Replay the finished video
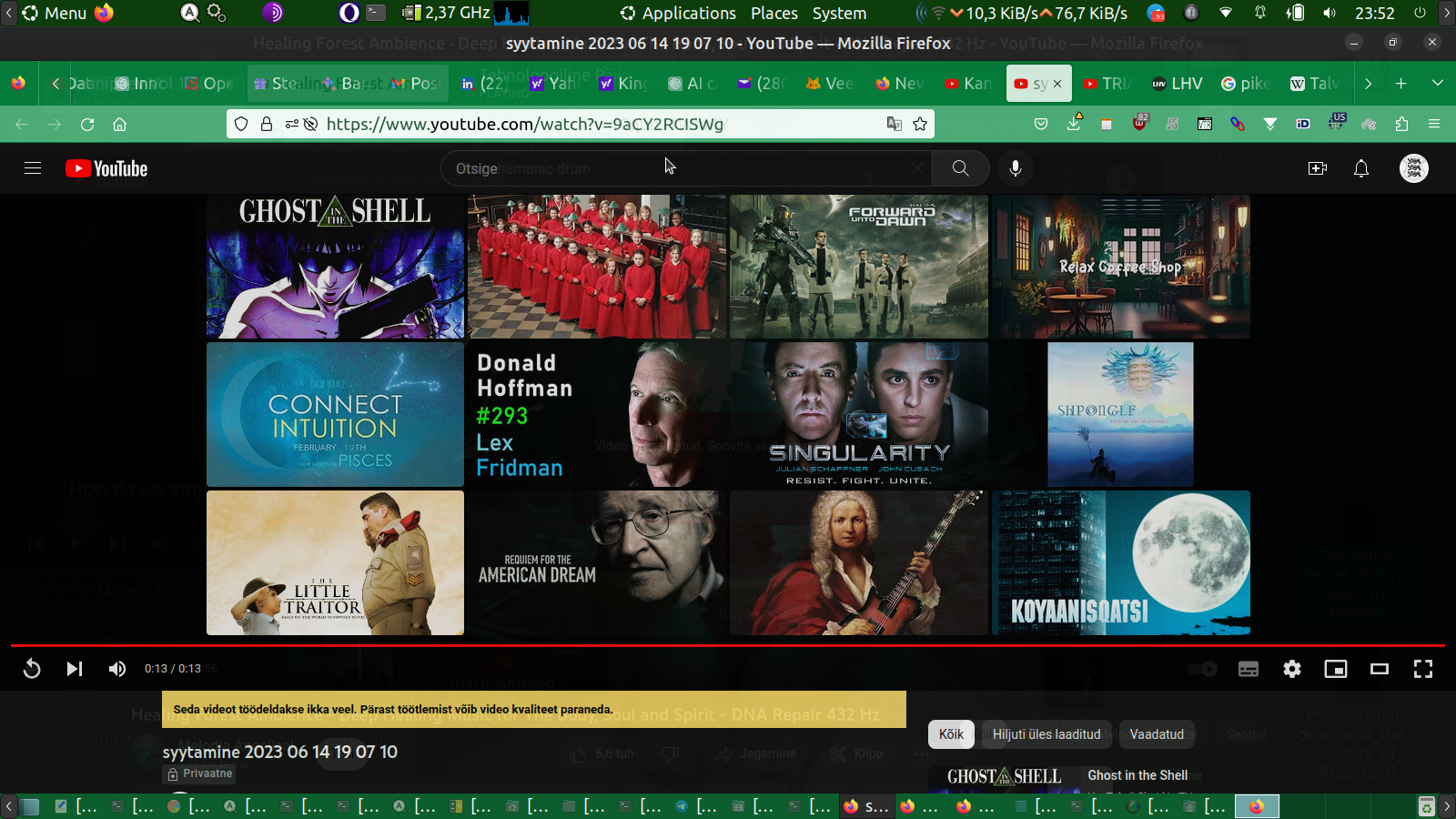 pos(32,669)
